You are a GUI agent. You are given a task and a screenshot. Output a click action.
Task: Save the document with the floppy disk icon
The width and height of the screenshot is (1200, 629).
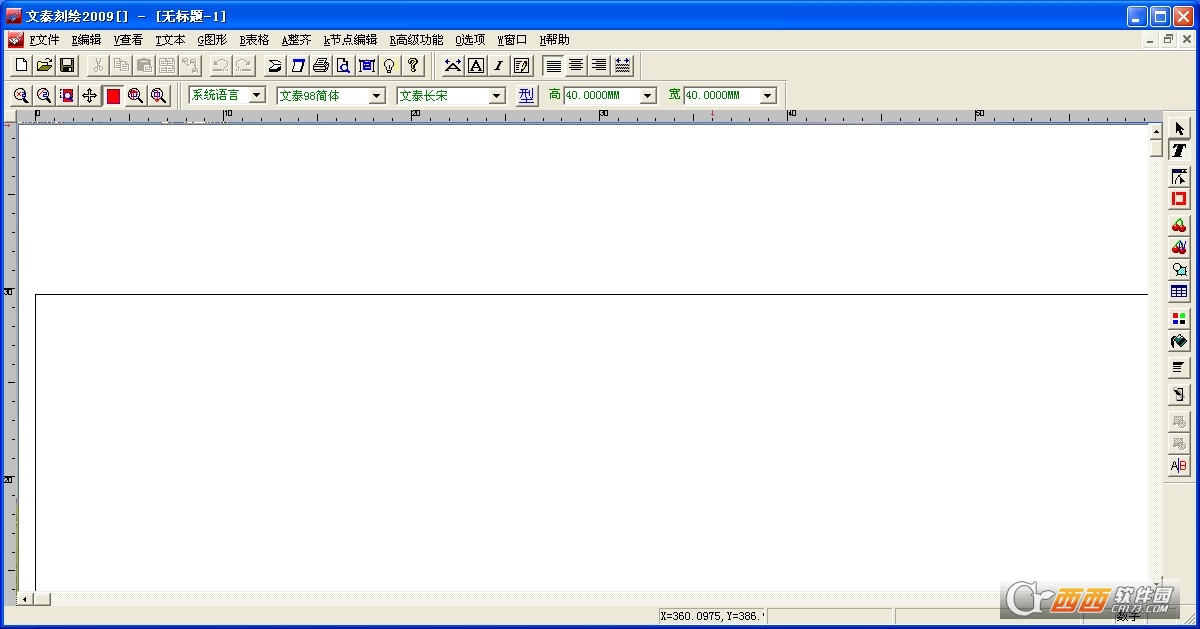tap(67, 66)
